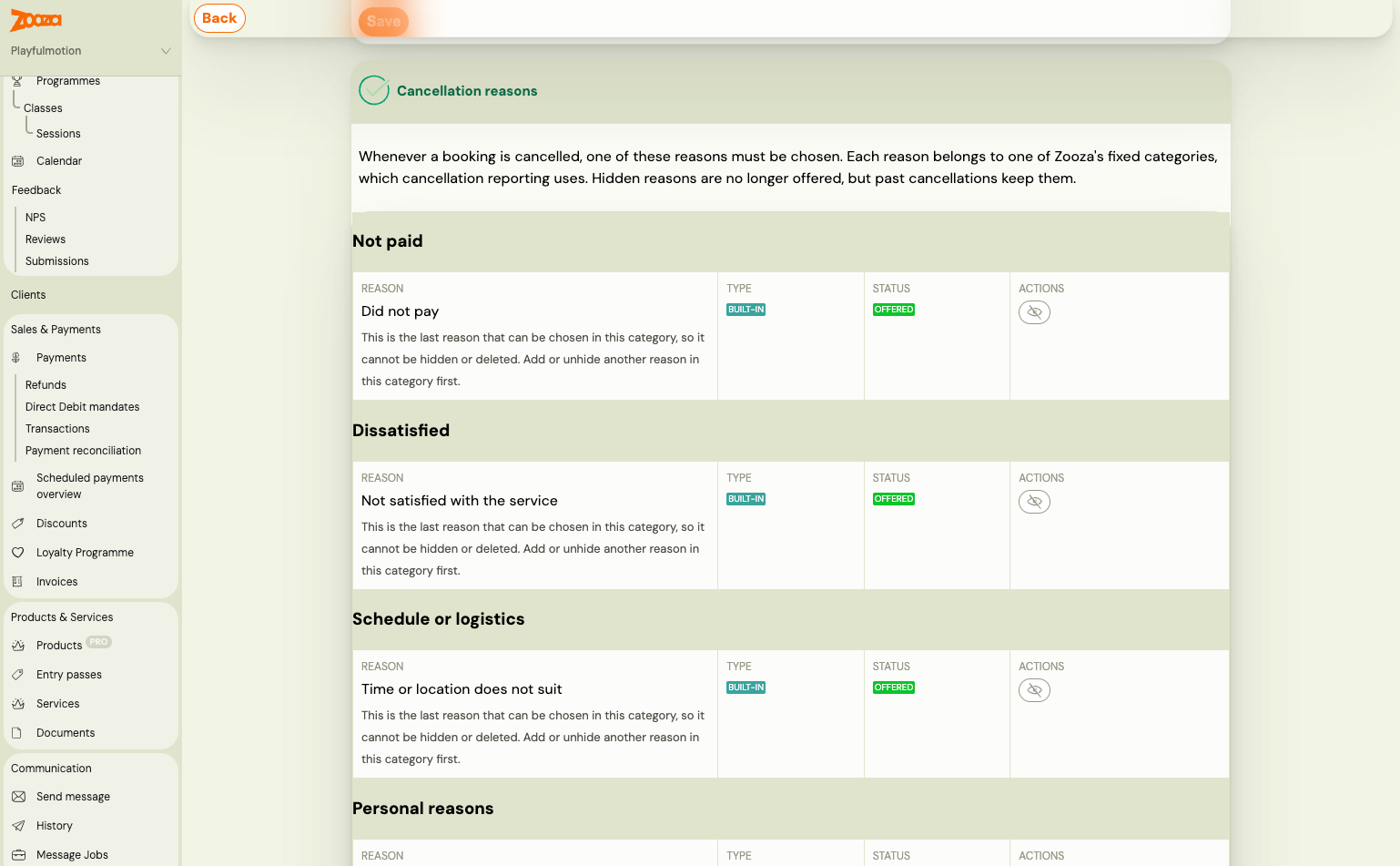Expand the Playfulmotion account dropdown
Screen dimensions: 1400x866
pyautogui.click(x=90, y=51)
